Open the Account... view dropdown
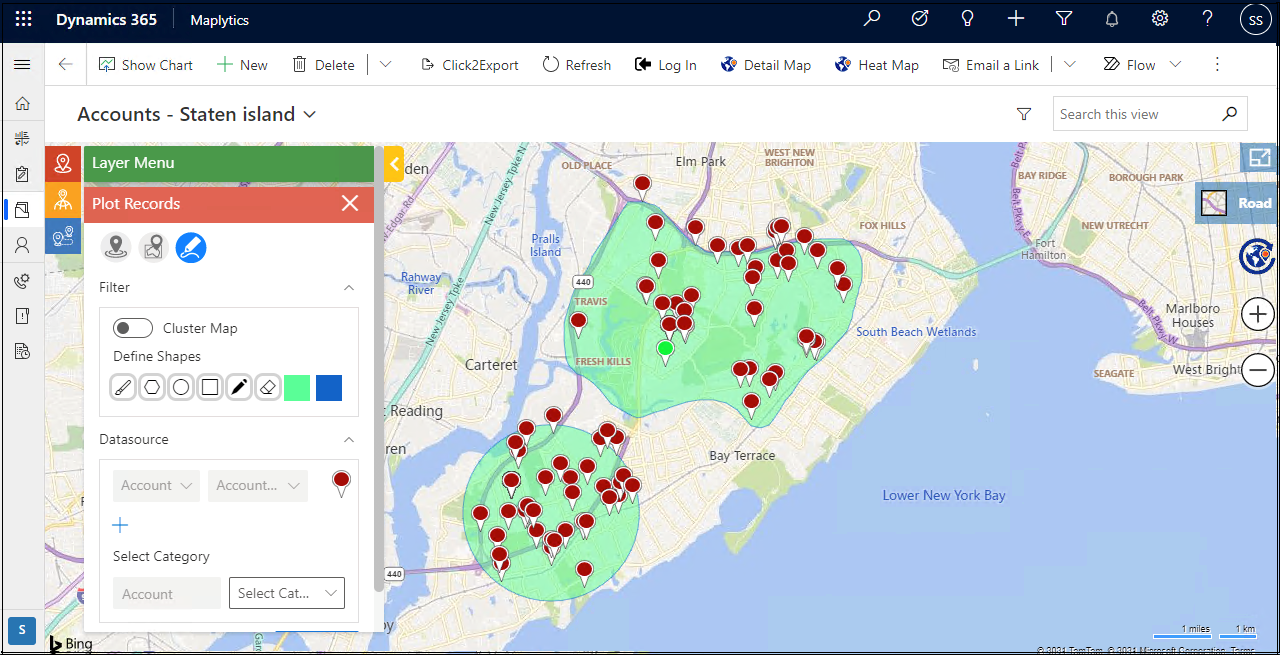The image size is (1280, 655). click(258, 485)
